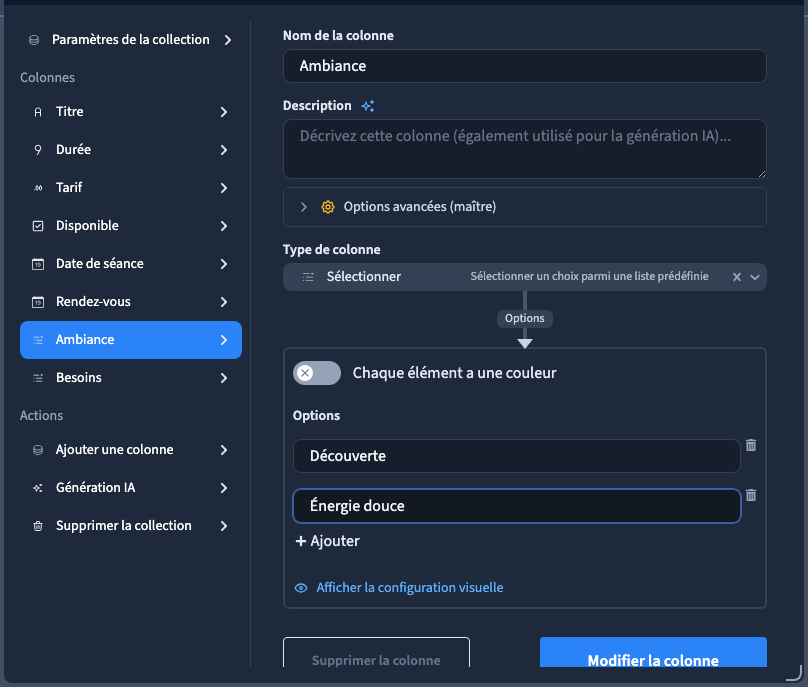Viewport: 808px width, 687px height.
Task: Open Génération IA action
Action: tap(131, 488)
